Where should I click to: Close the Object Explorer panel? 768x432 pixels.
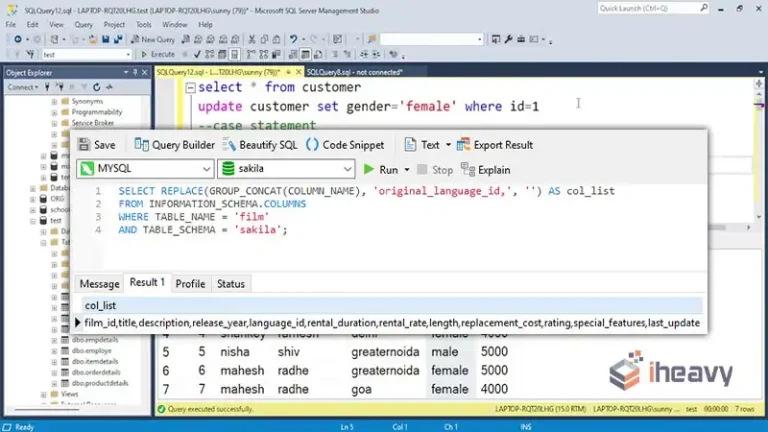click(144, 72)
